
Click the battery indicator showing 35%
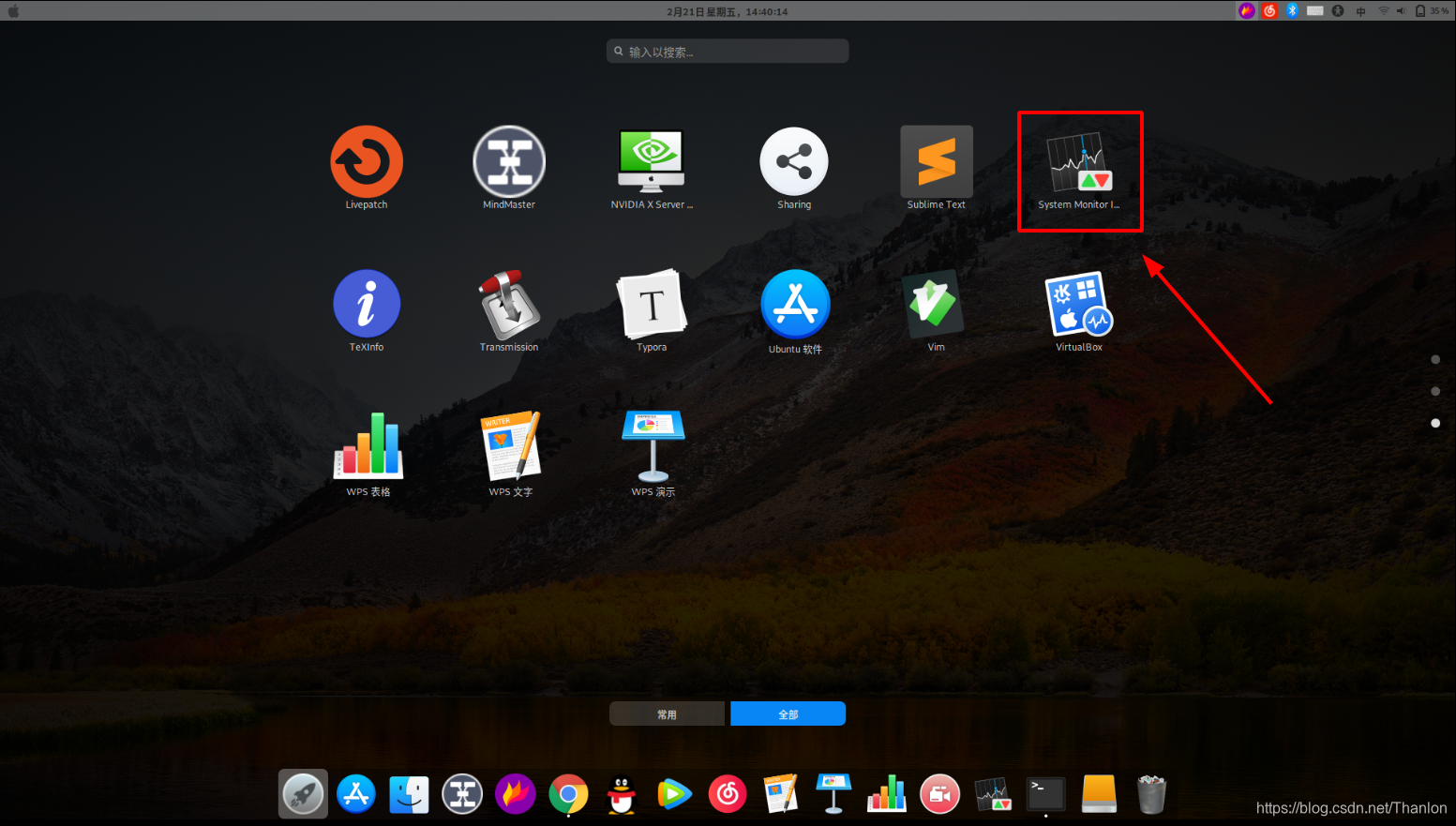click(1432, 11)
